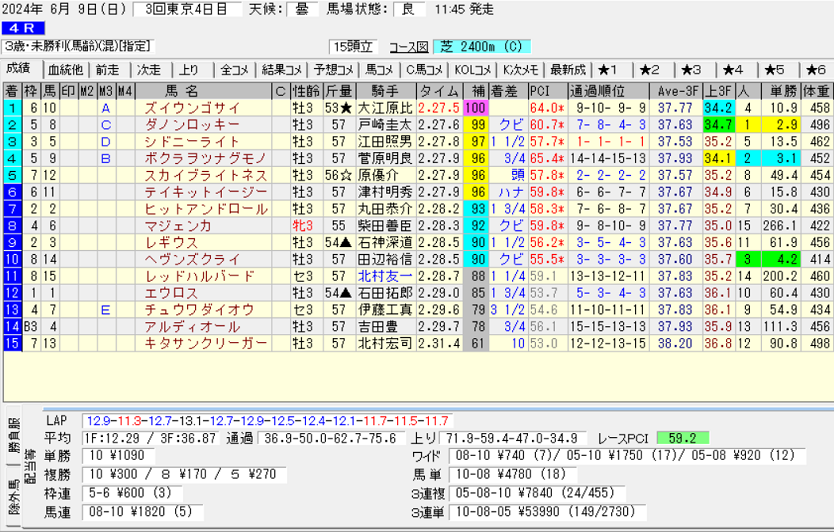Sort by the タイム column header
Image resolution: width=834 pixels, height=532 pixels.
point(439,91)
